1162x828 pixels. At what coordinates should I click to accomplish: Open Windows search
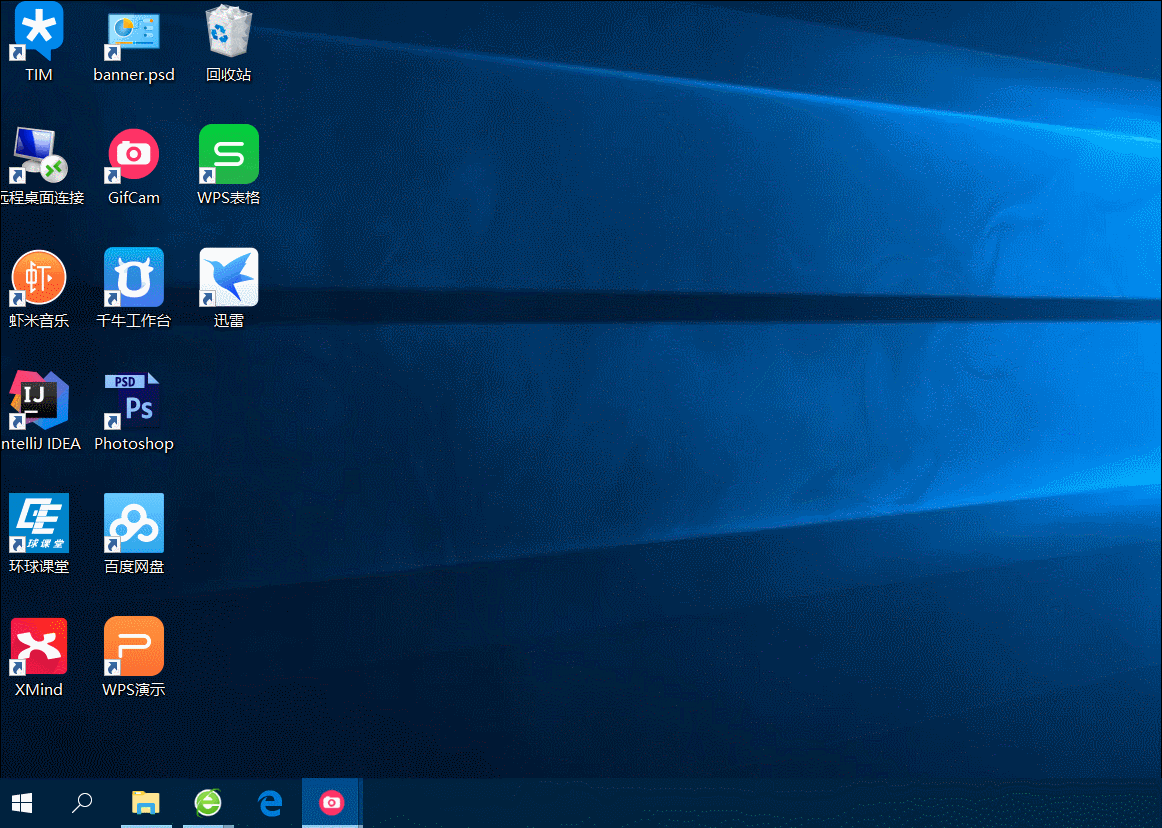83,803
